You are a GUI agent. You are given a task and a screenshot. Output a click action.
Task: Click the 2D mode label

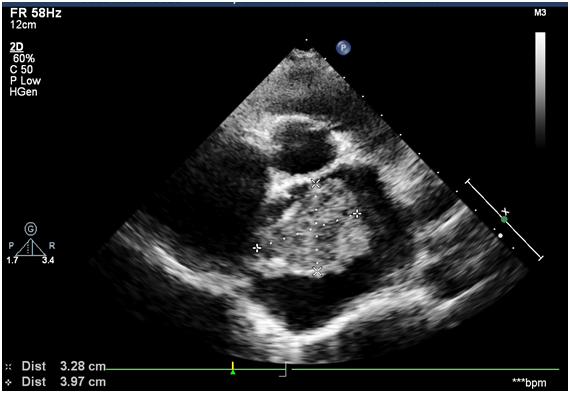[x=17, y=47]
